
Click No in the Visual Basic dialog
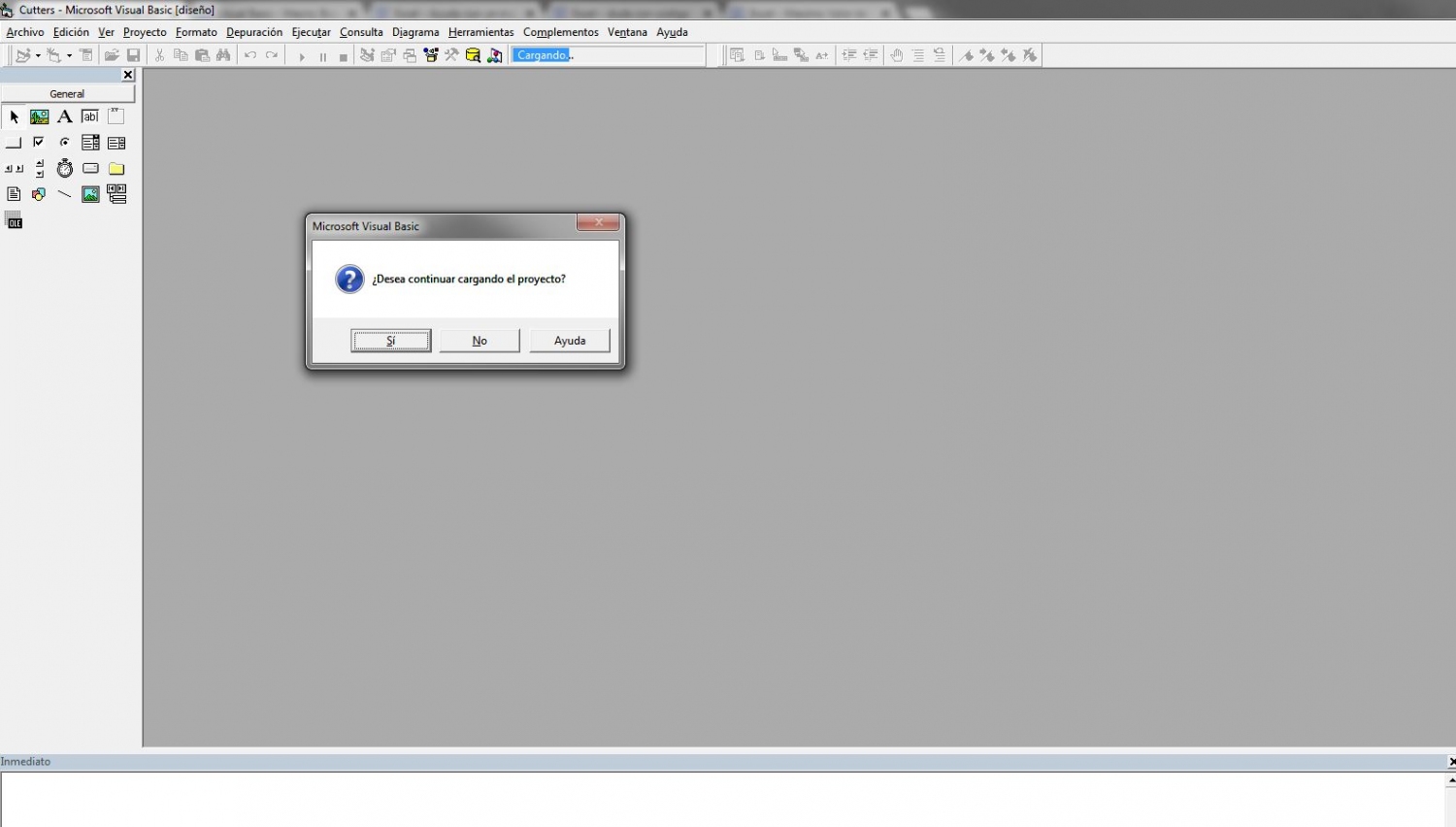coord(480,341)
